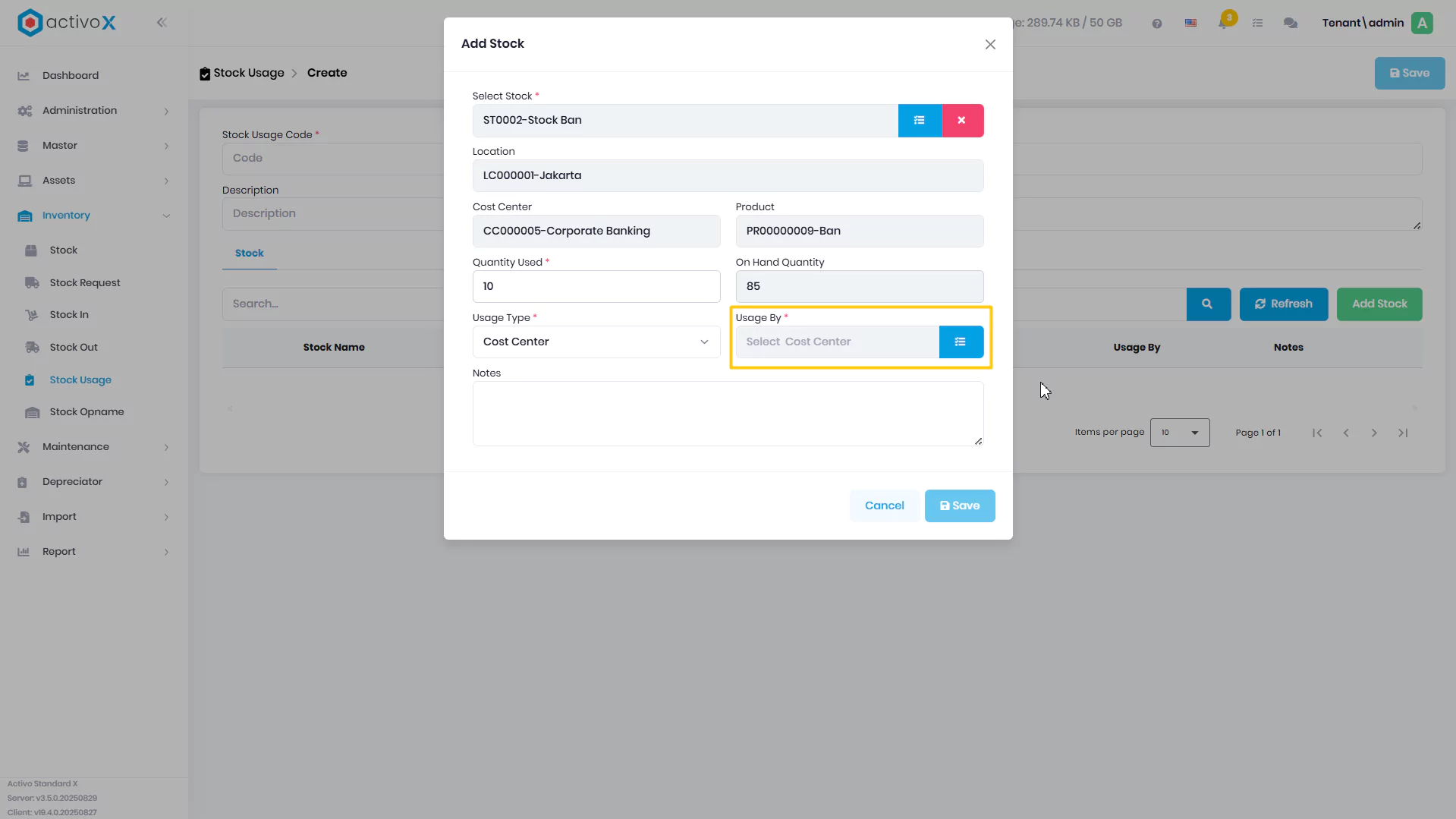Select the Stock tab
Viewport: 1456px width, 819px height.
coord(250,254)
